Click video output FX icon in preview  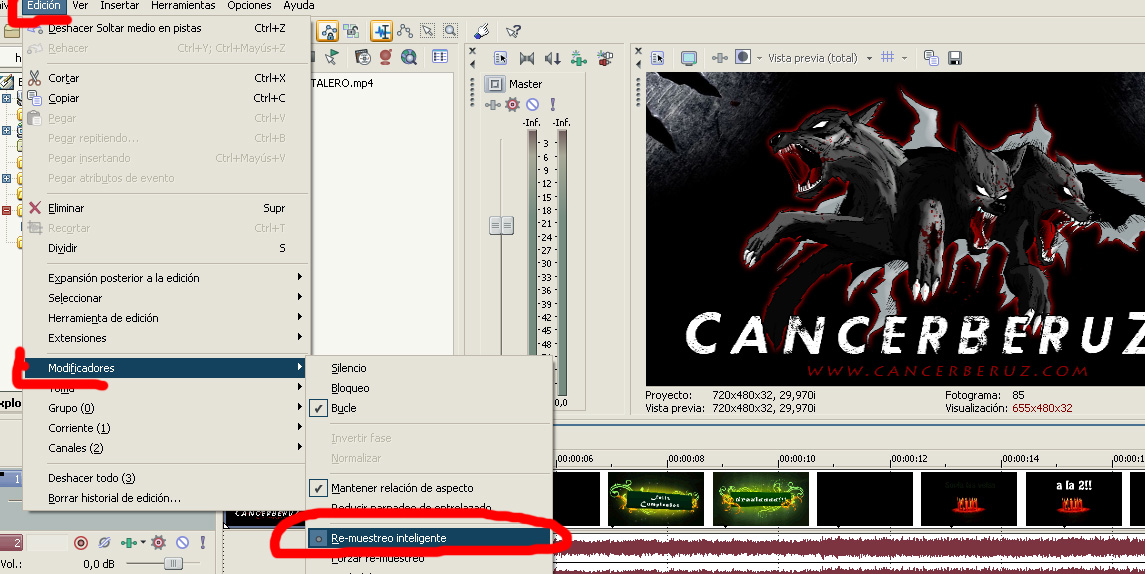[x=720, y=58]
